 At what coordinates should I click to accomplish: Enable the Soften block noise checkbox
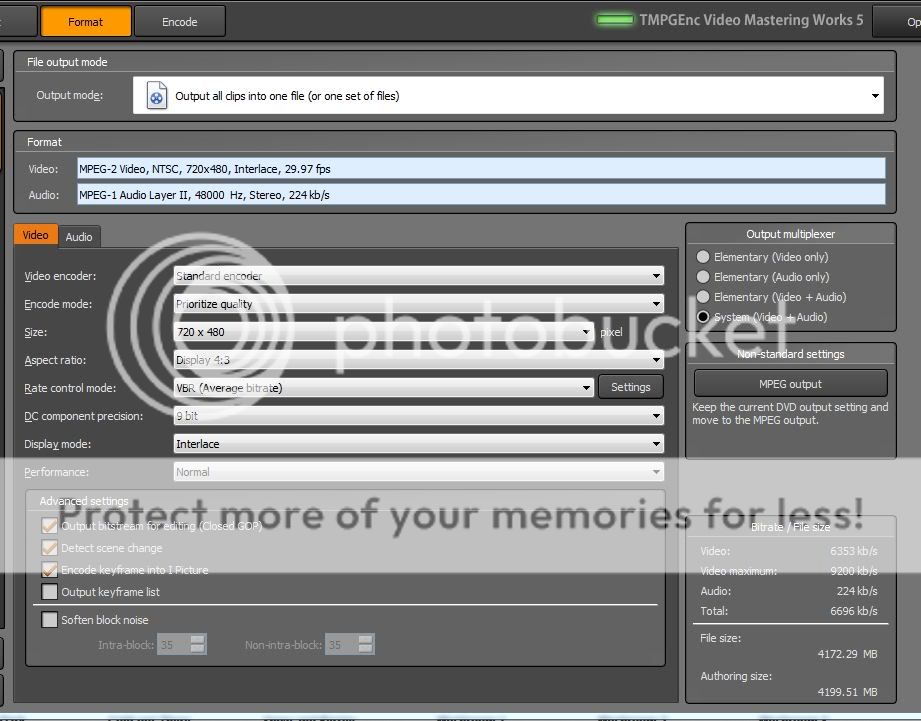click(x=50, y=620)
